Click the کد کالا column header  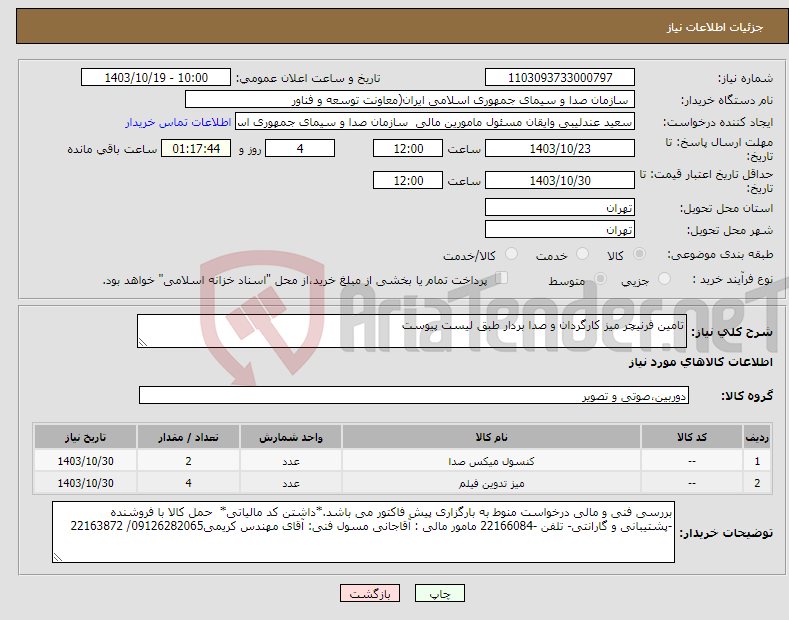point(692,437)
